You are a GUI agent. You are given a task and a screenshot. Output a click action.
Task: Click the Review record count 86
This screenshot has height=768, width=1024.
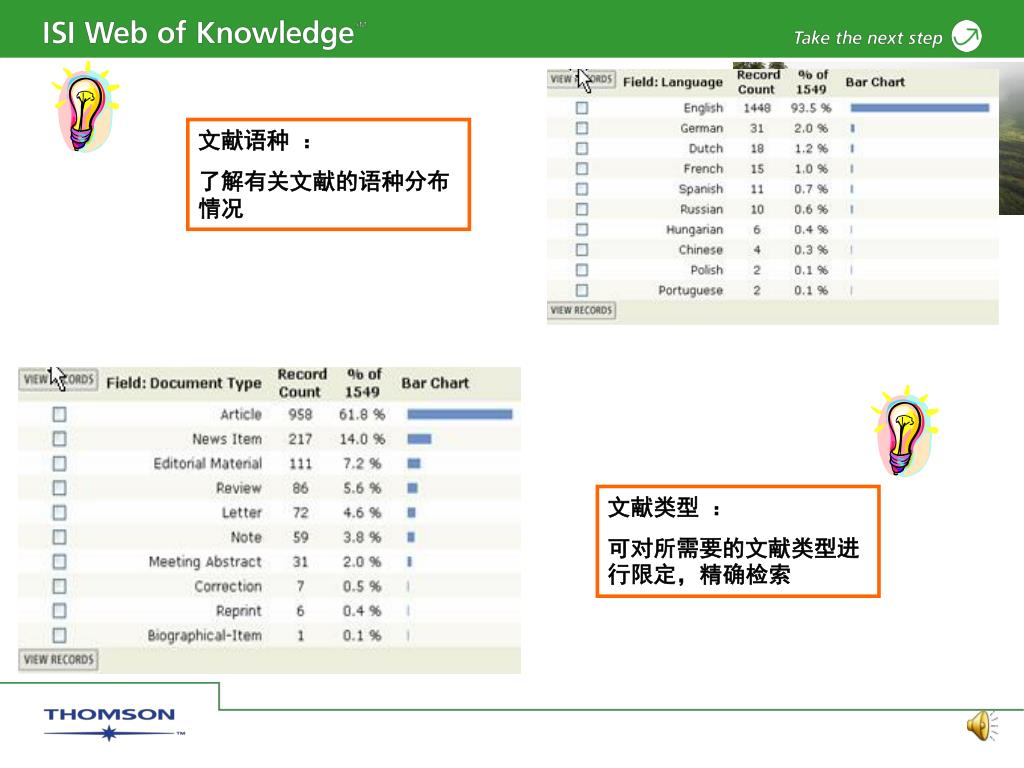300,488
